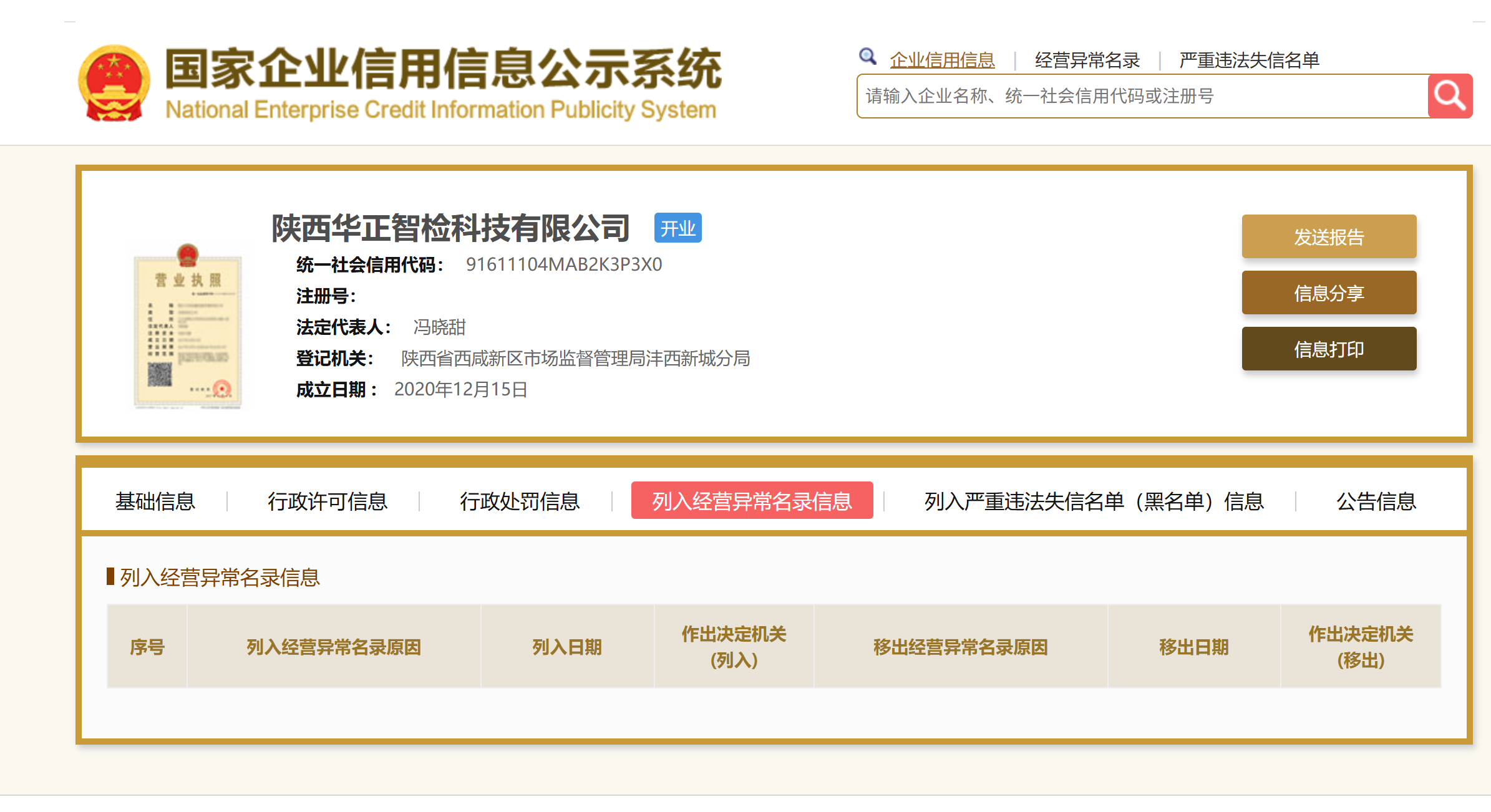Open the 行政处罚信息 tab
Screen dimensions: 1491x812
[x=520, y=501]
